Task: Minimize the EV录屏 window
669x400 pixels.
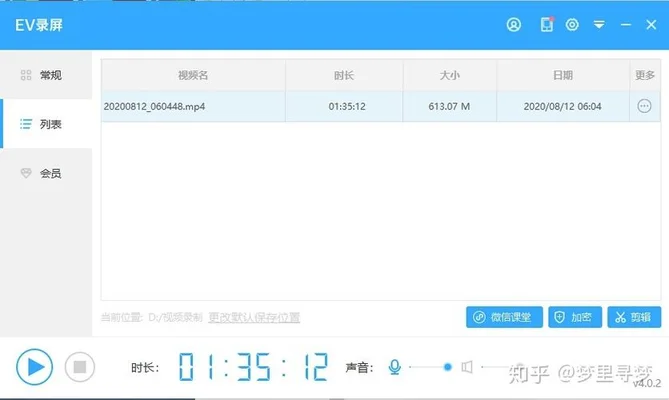Action: pos(626,25)
